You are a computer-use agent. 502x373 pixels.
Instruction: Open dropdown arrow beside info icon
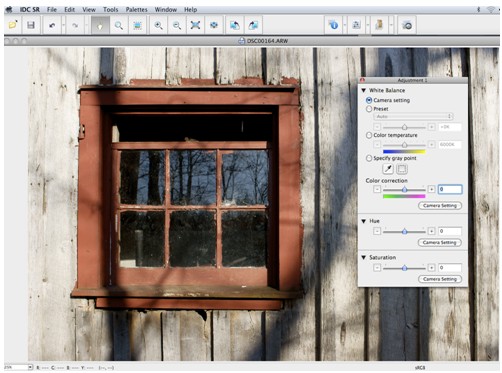click(345, 25)
